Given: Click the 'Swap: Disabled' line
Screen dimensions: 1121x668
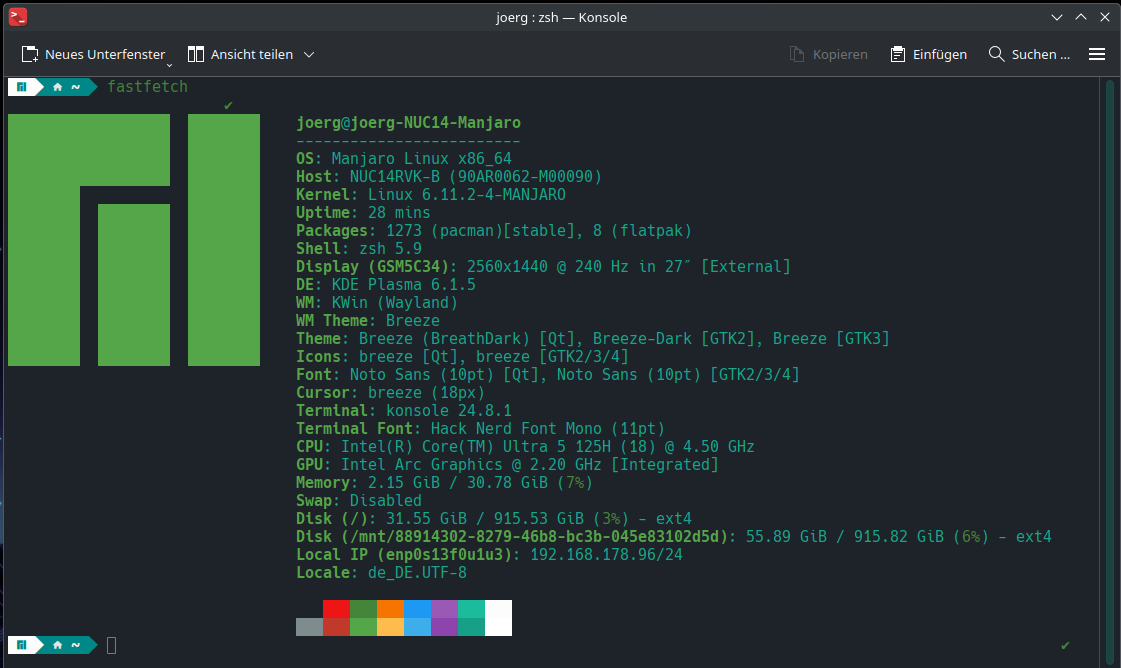Looking at the screenshot, I should tap(359, 500).
